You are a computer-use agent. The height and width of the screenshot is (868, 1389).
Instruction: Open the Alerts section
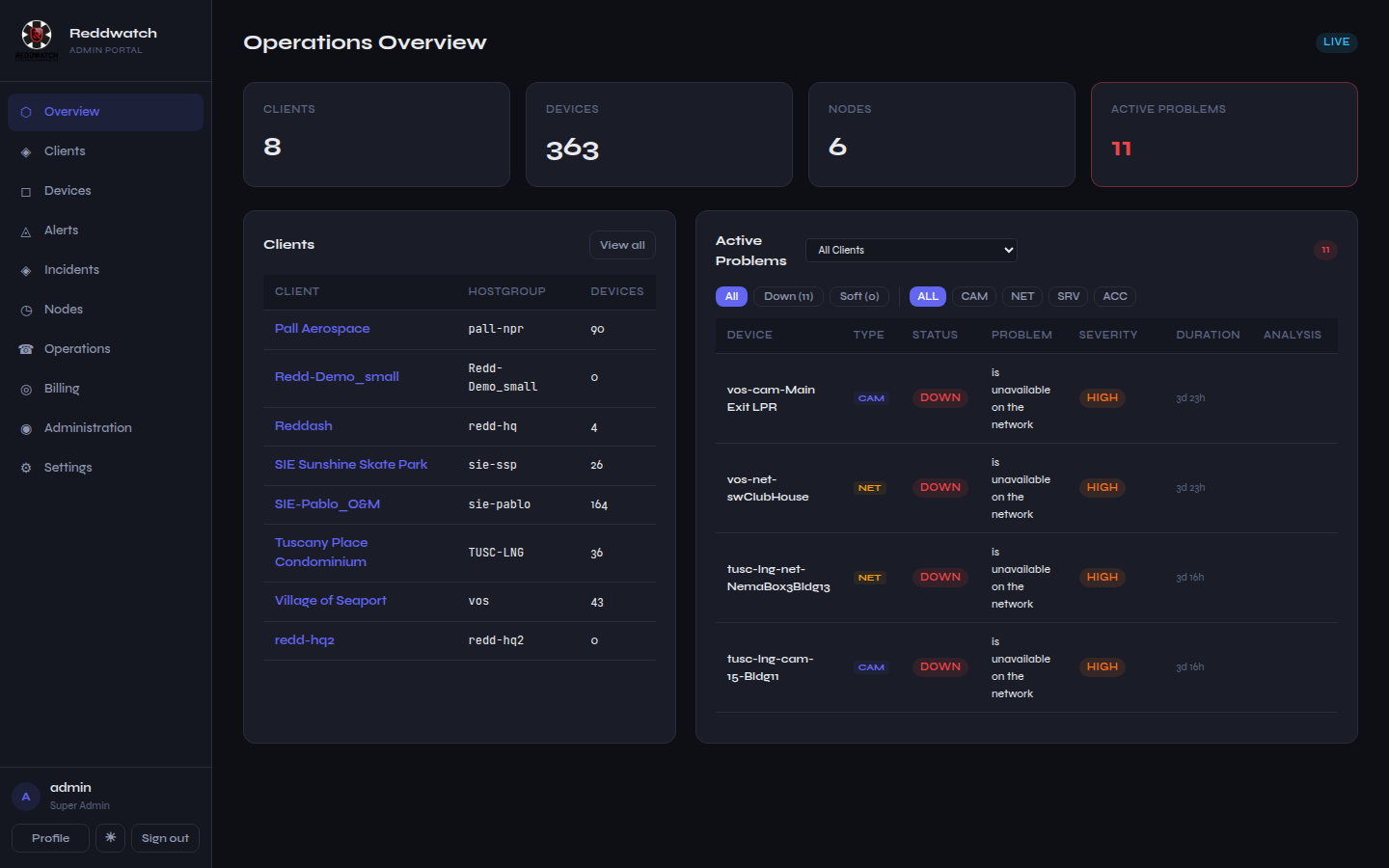coord(105,231)
